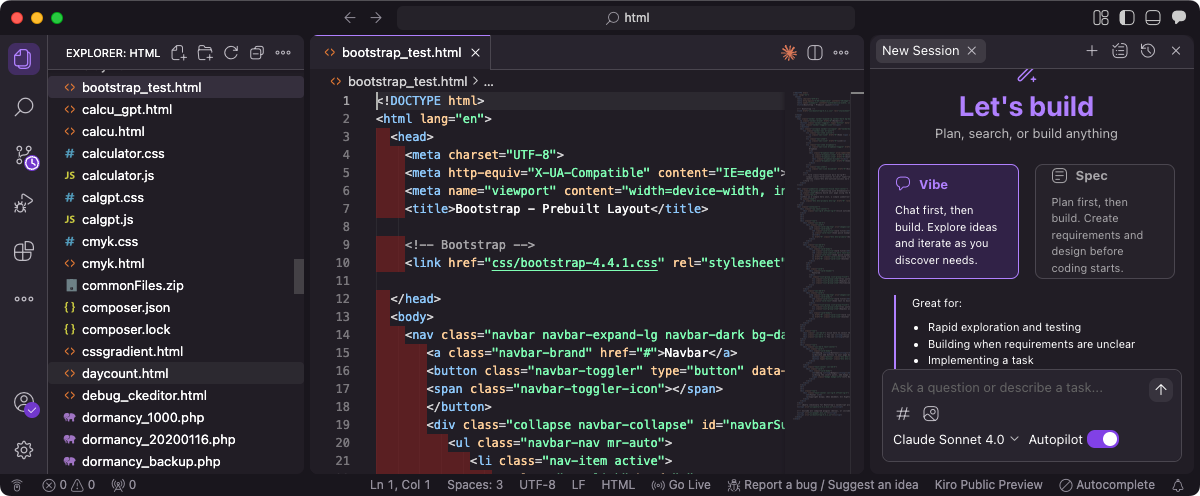1200x496 pixels.
Task: Navigate forward with the right arrow
Action: 376,18
